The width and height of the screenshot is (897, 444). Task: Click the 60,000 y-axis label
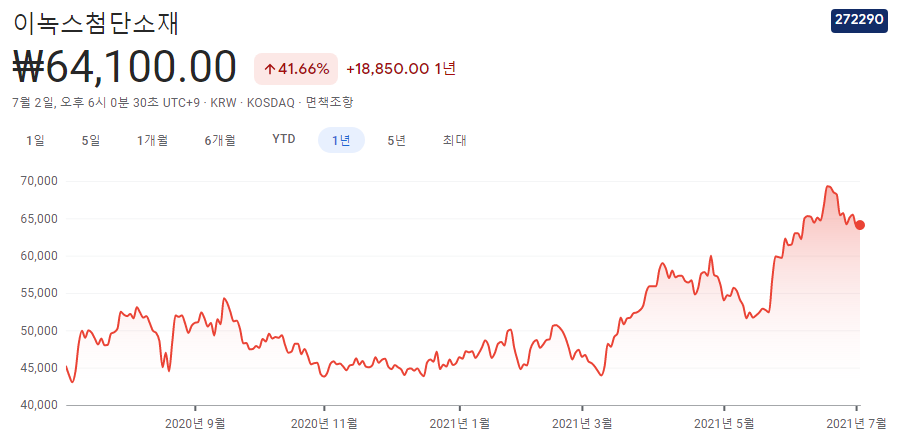tap(39, 256)
